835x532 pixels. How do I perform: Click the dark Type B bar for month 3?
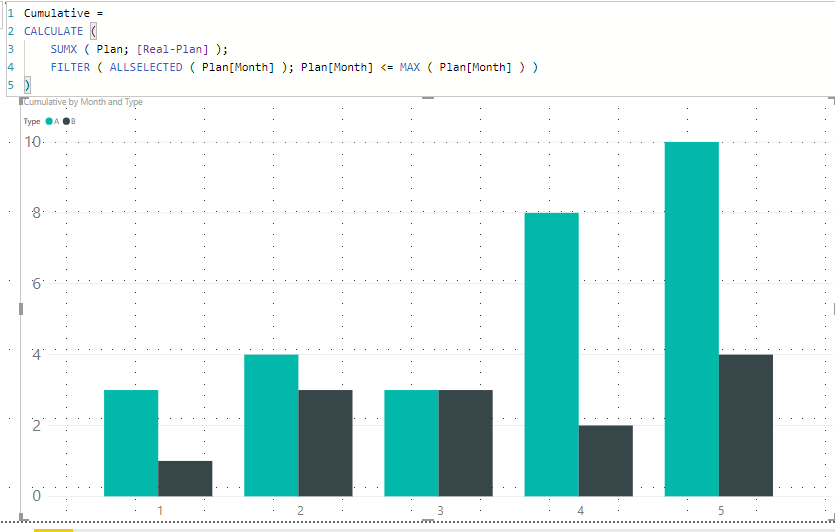(465, 443)
